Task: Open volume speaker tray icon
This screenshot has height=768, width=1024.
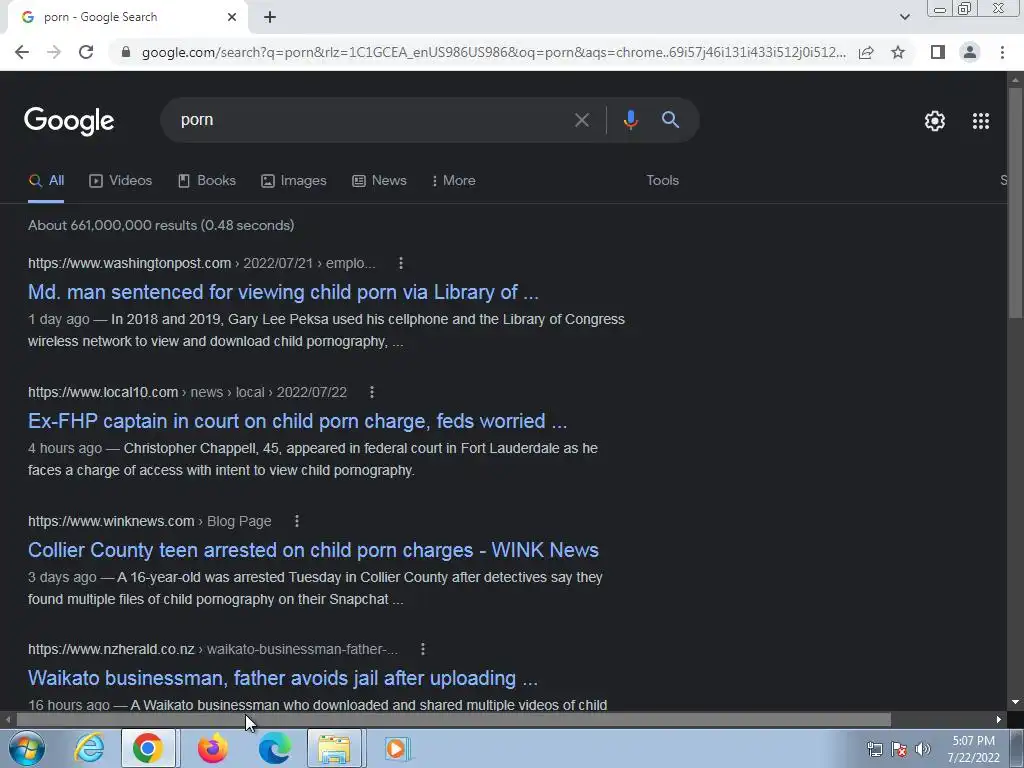Action: pos(923,749)
